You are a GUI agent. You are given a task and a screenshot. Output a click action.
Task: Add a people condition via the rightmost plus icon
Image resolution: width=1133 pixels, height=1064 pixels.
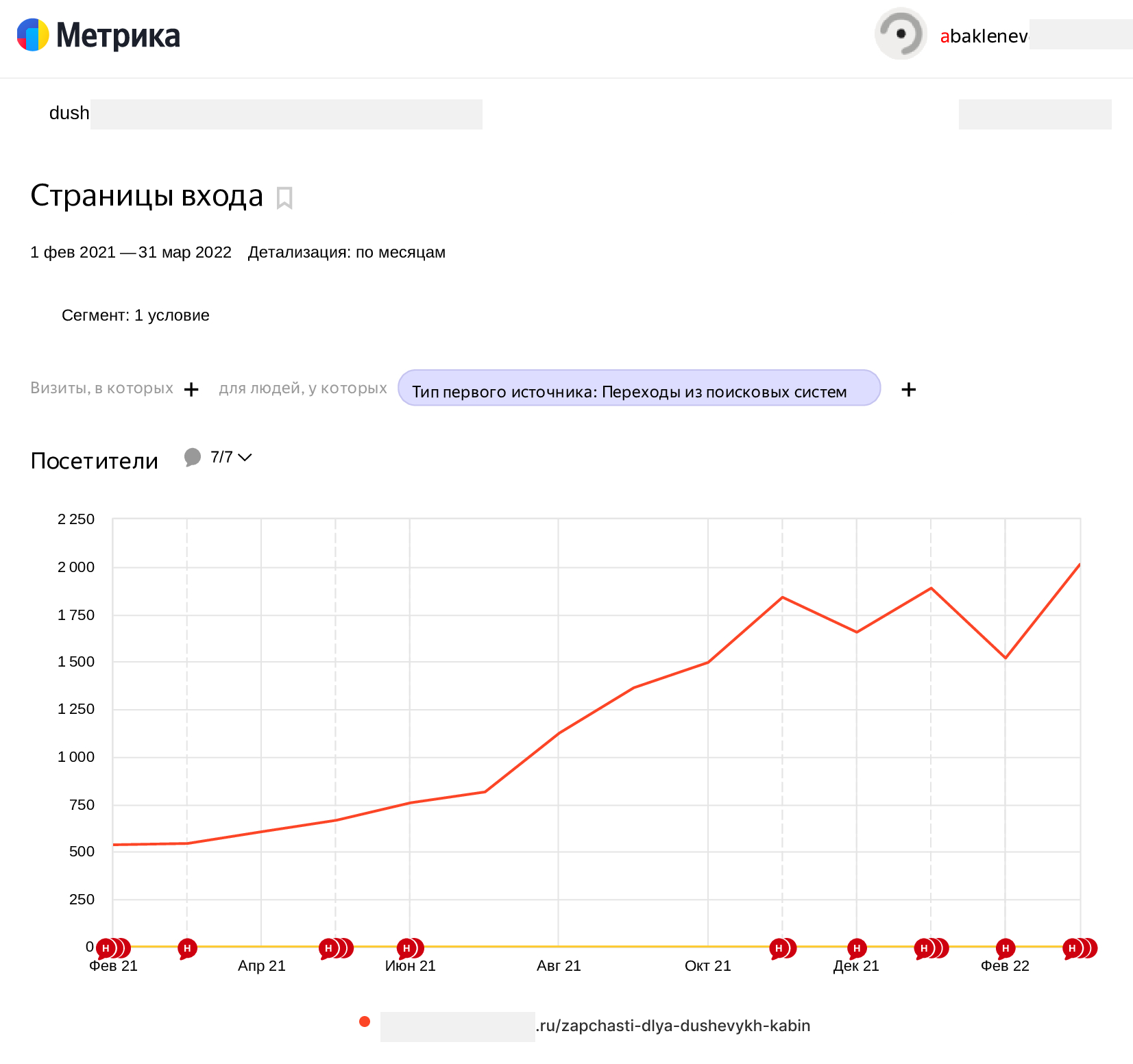pos(910,389)
